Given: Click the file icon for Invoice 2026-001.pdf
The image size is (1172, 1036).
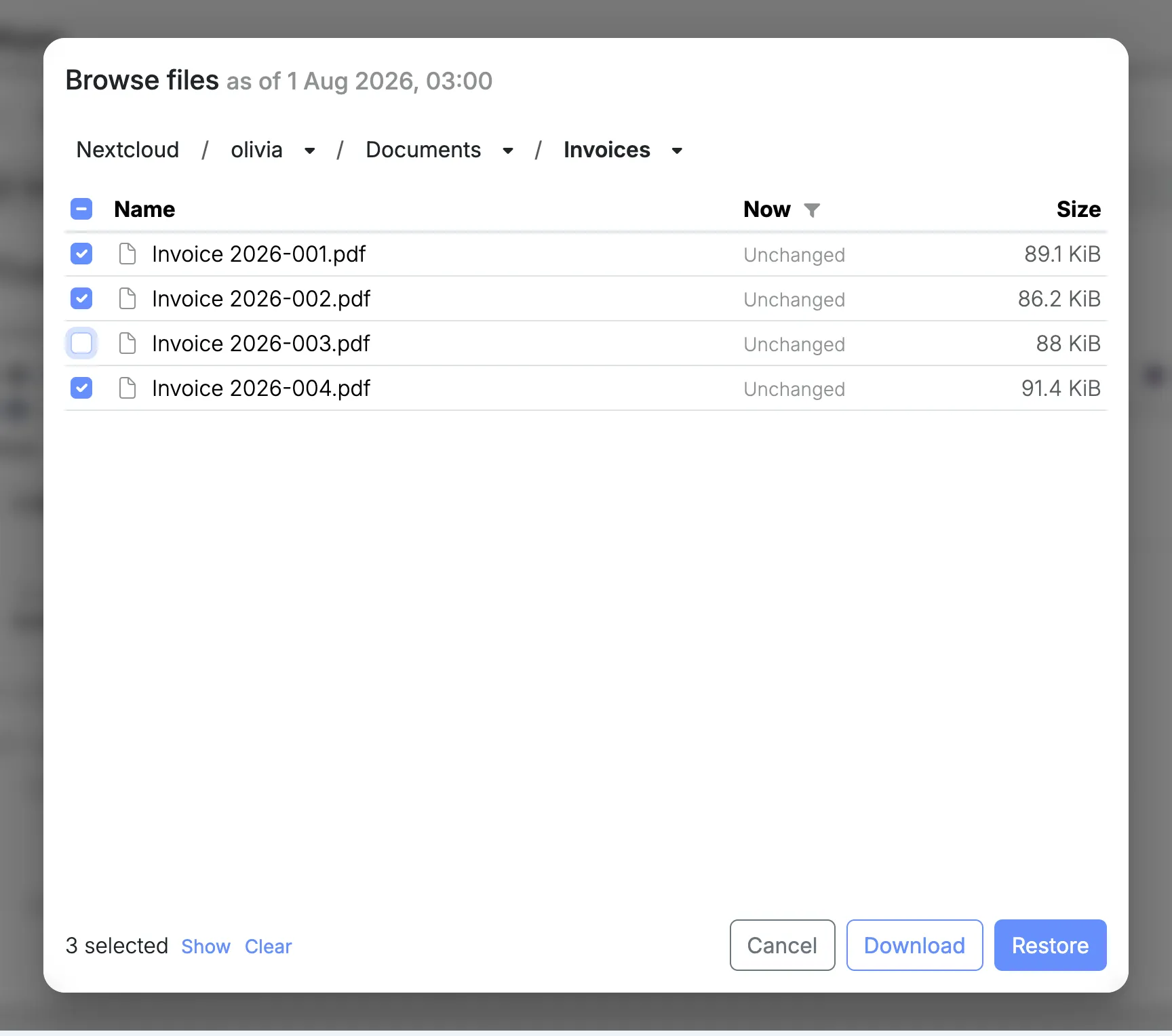Looking at the screenshot, I should point(127,254).
